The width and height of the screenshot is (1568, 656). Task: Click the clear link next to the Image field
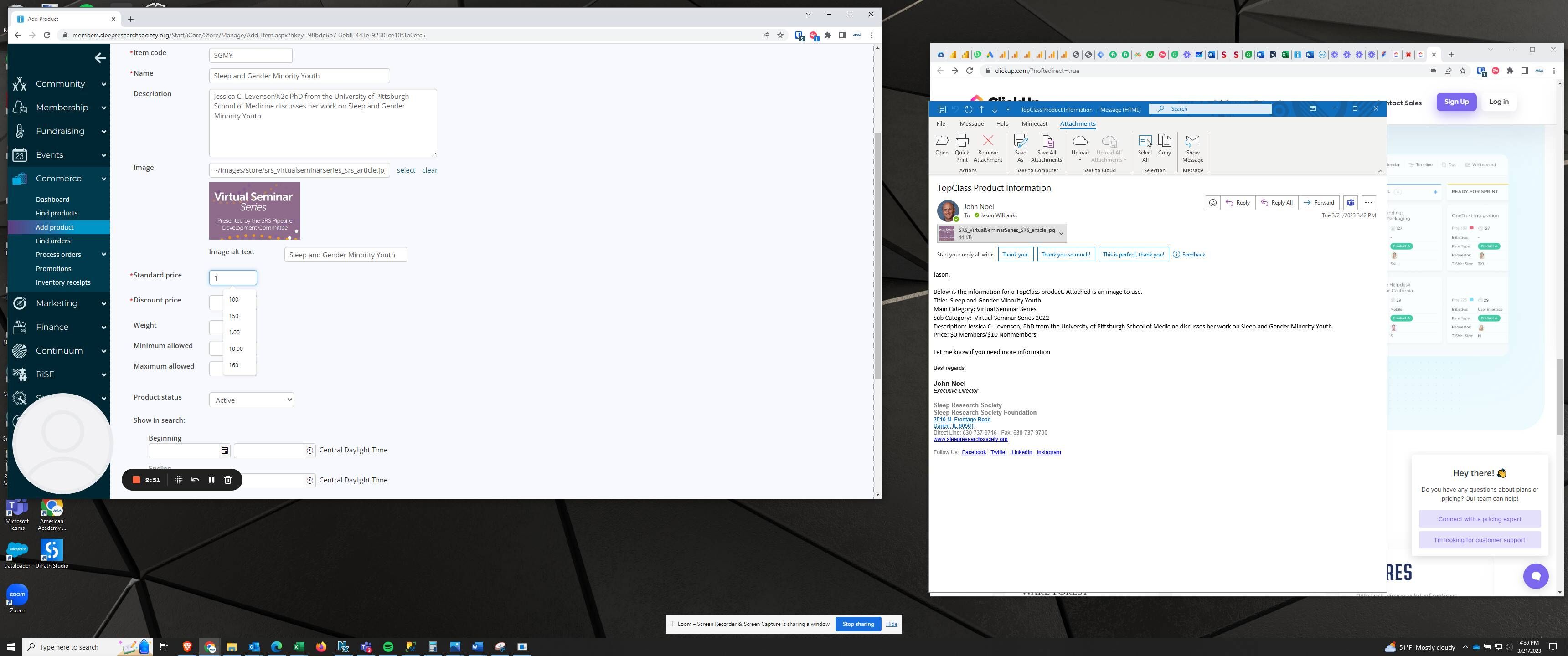430,170
